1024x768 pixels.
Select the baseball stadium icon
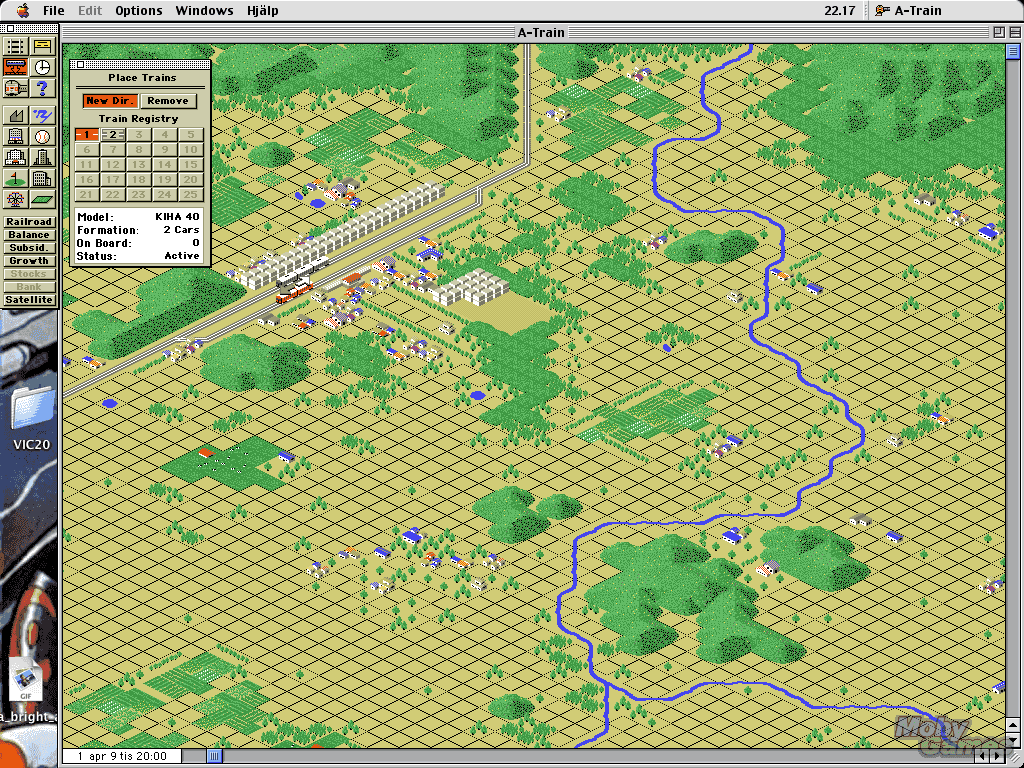(x=42, y=136)
